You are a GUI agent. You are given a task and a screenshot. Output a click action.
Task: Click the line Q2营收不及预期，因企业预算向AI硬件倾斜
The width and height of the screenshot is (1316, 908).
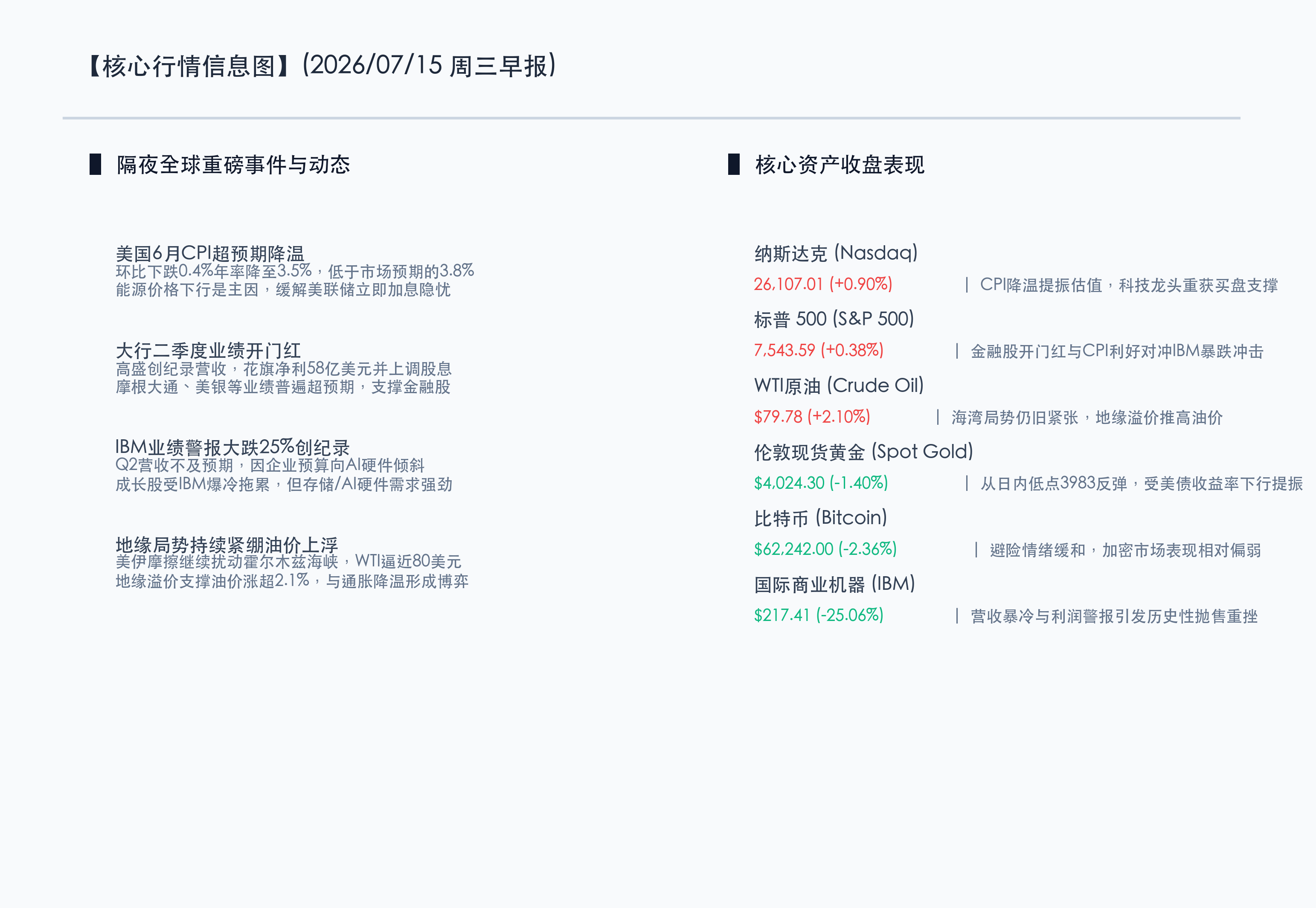pyautogui.click(x=270, y=465)
